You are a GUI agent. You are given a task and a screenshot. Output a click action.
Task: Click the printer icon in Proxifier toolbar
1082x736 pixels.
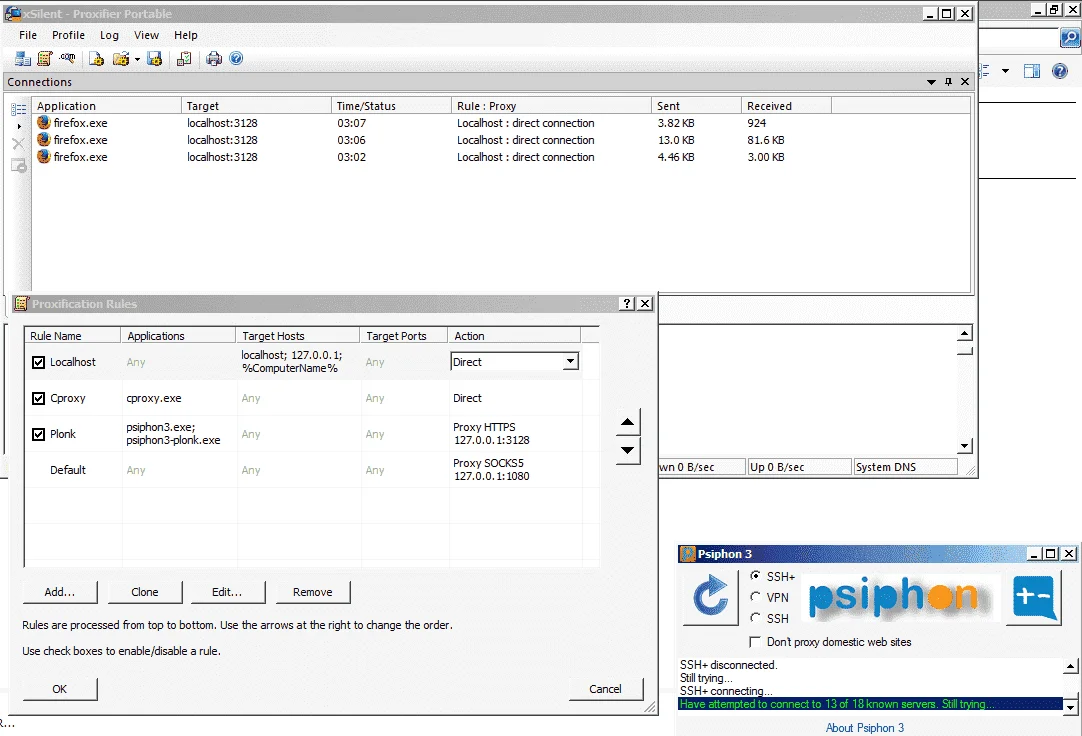pos(214,59)
